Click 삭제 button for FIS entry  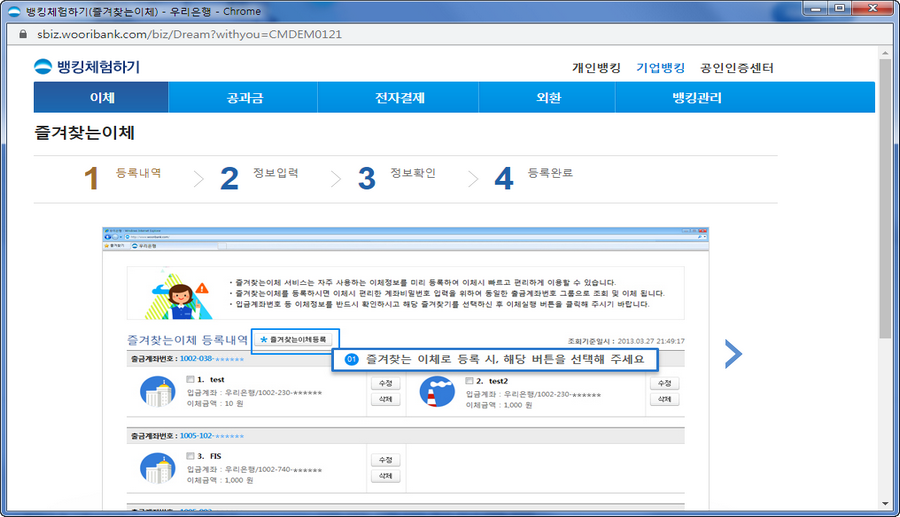point(386,476)
